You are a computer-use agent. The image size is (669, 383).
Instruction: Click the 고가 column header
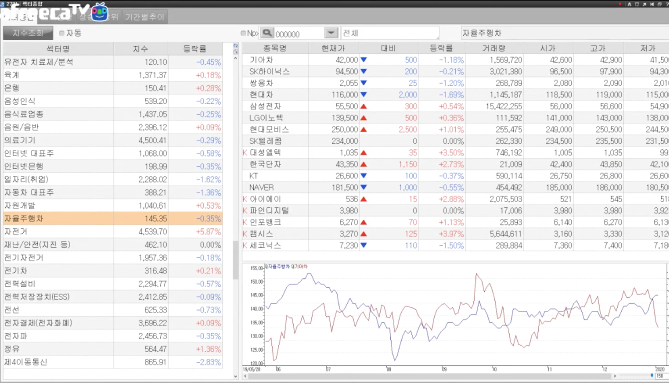tap(598, 49)
